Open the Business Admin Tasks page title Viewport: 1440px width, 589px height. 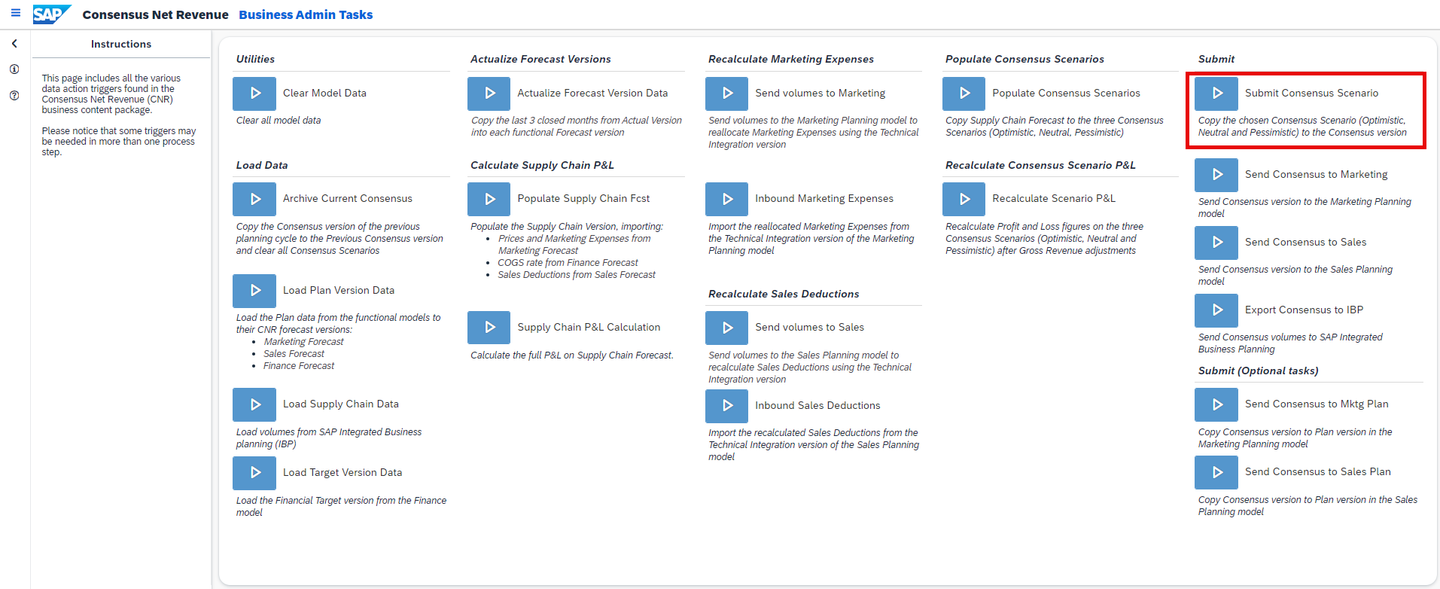point(306,15)
